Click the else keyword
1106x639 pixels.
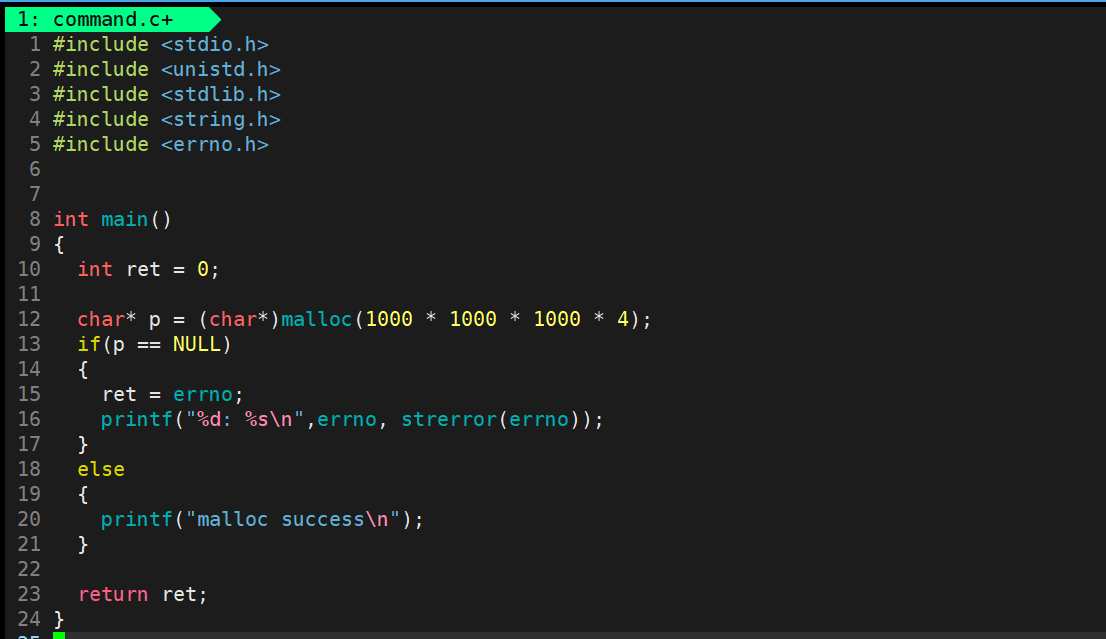(x=101, y=470)
